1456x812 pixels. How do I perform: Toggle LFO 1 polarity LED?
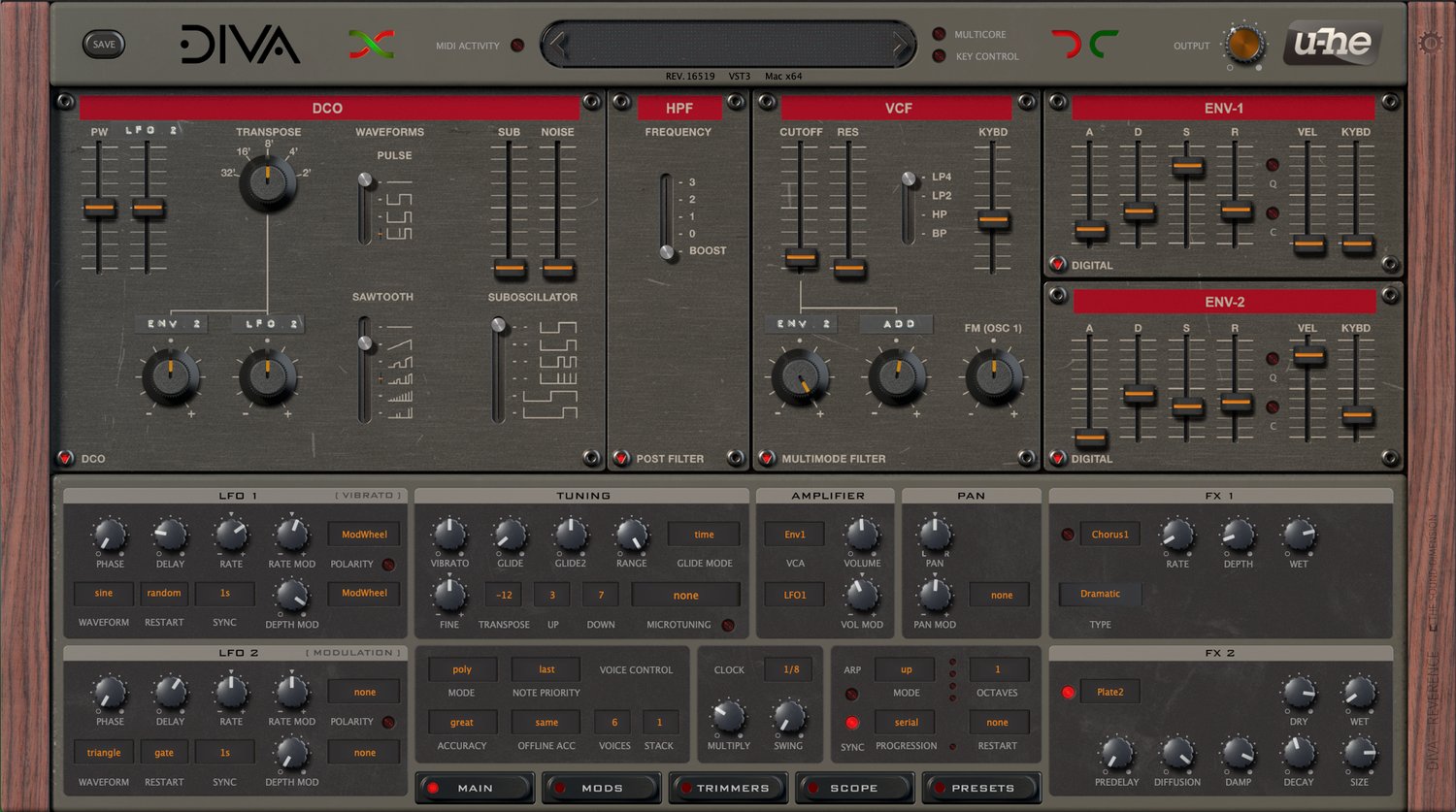click(x=388, y=564)
